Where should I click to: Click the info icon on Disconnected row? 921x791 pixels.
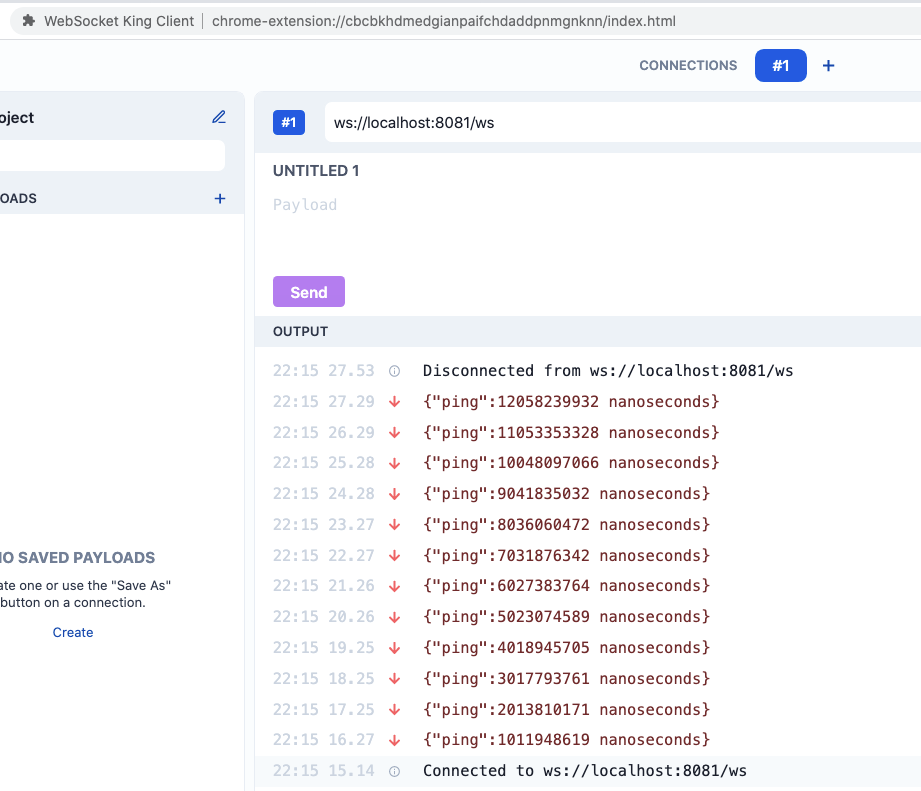(395, 371)
